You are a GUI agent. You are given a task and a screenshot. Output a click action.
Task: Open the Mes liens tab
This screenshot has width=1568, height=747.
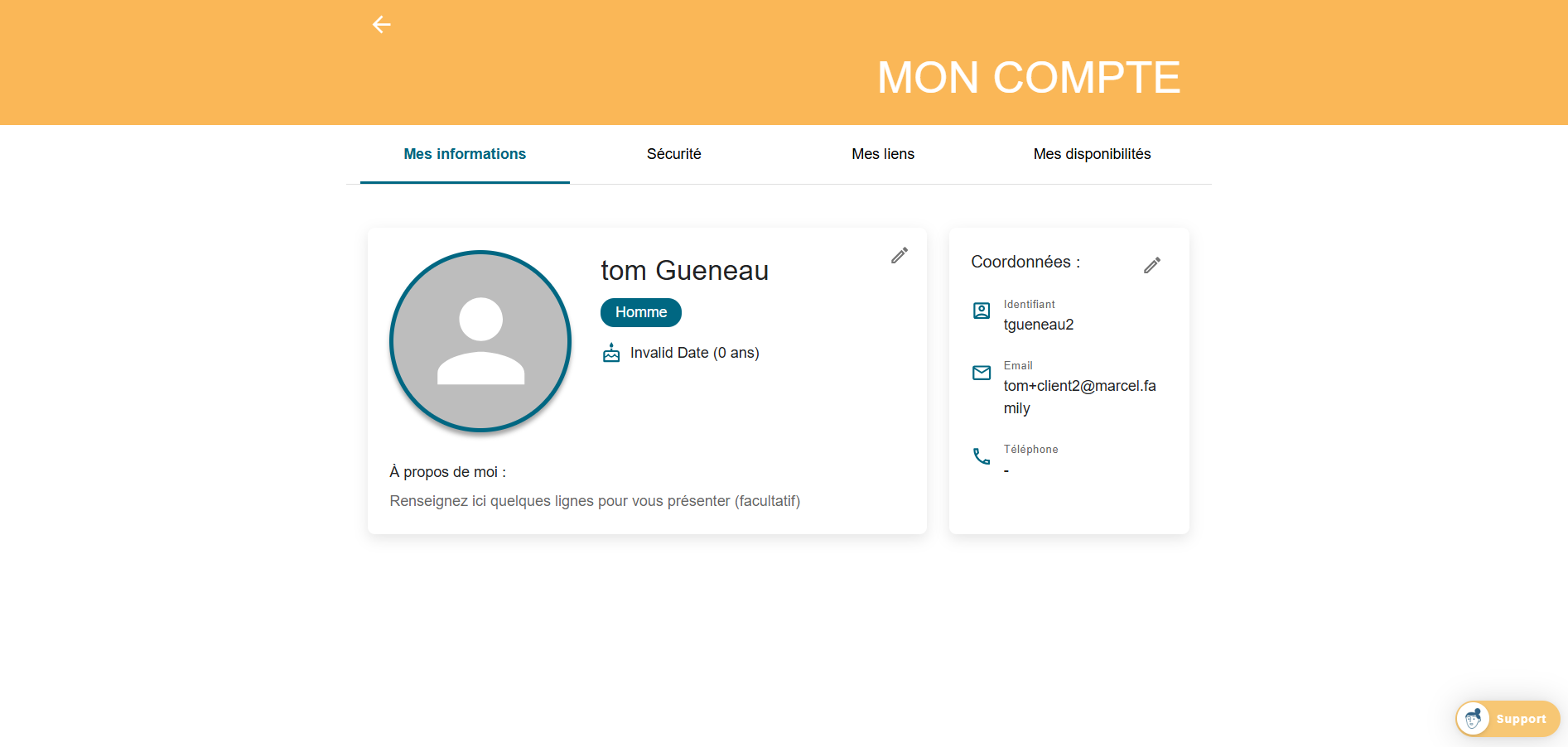[x=883, y=154]
